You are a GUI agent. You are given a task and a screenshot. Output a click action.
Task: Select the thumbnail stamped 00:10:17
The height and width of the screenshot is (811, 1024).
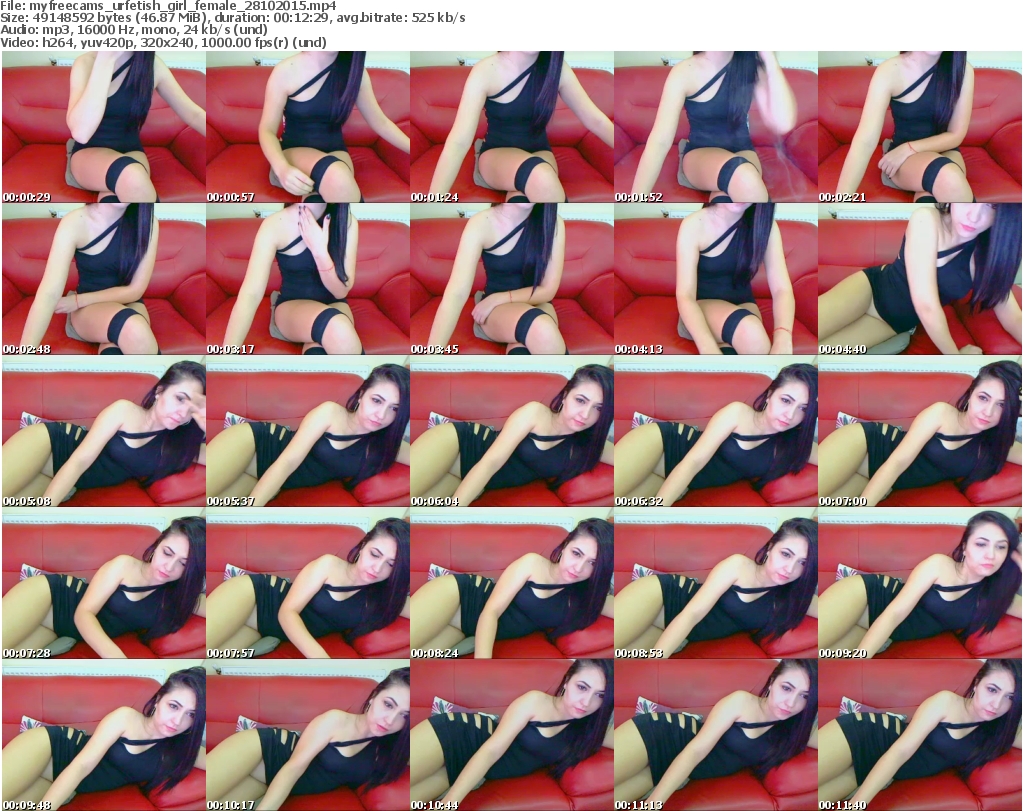308,735
